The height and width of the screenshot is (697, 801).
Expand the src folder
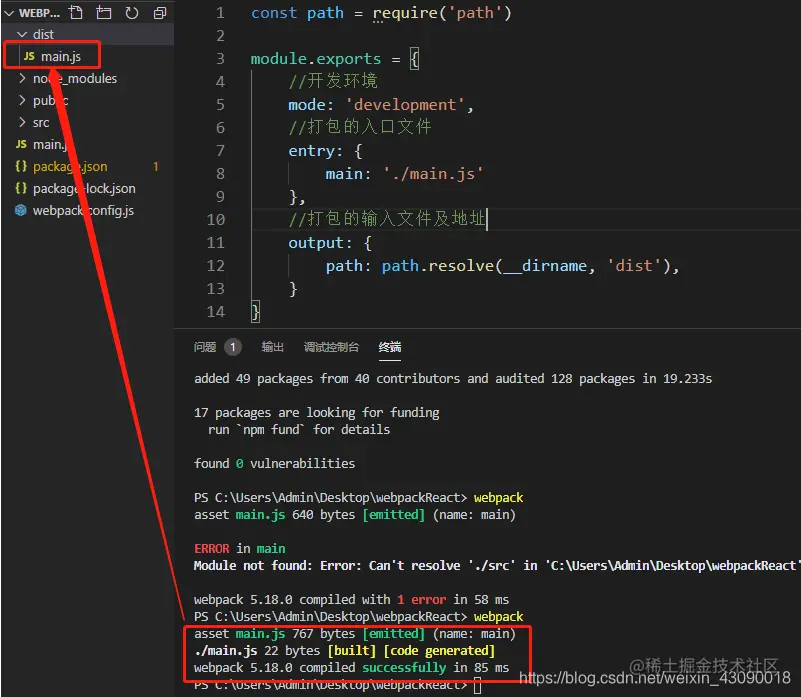point(41,123)
